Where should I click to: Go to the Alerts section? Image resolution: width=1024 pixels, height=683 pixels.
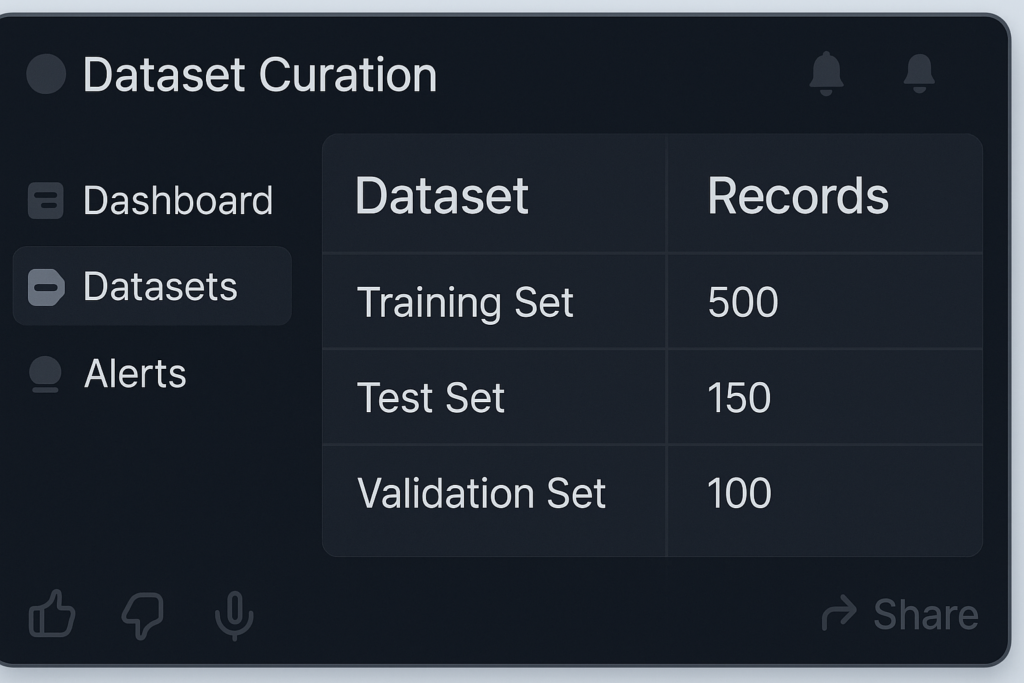click(x=135, y=374)
